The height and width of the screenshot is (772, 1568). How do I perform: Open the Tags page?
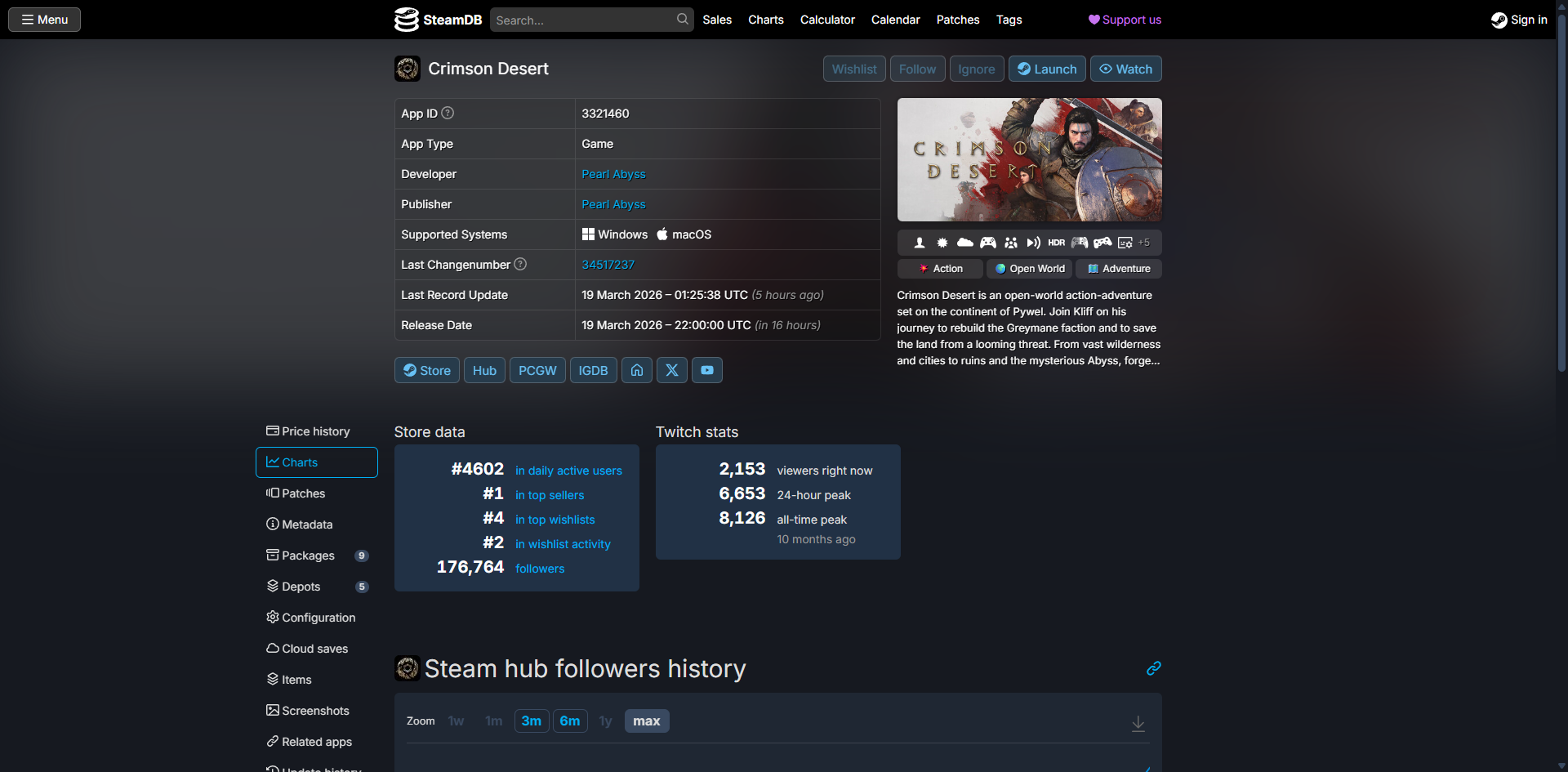(x=1009, y=20)
